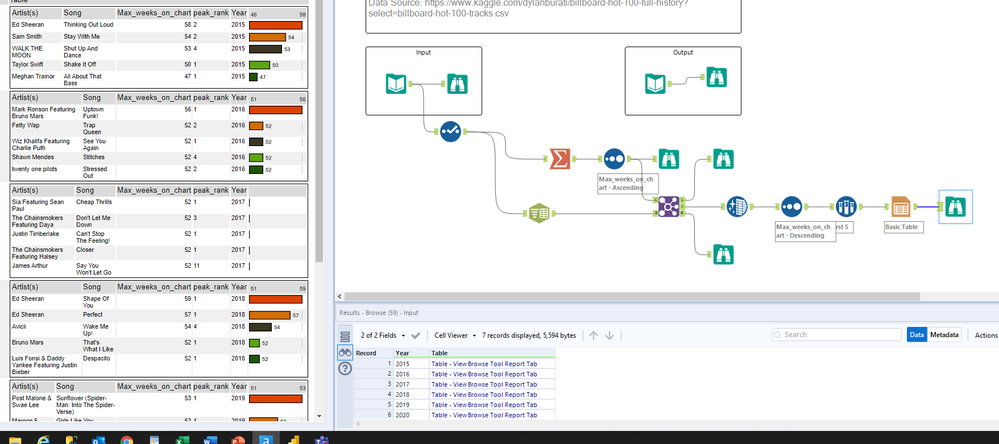Select the Sample tool with test tubes
The height and width of the screenshot is (444, 999).
(845, 206)
